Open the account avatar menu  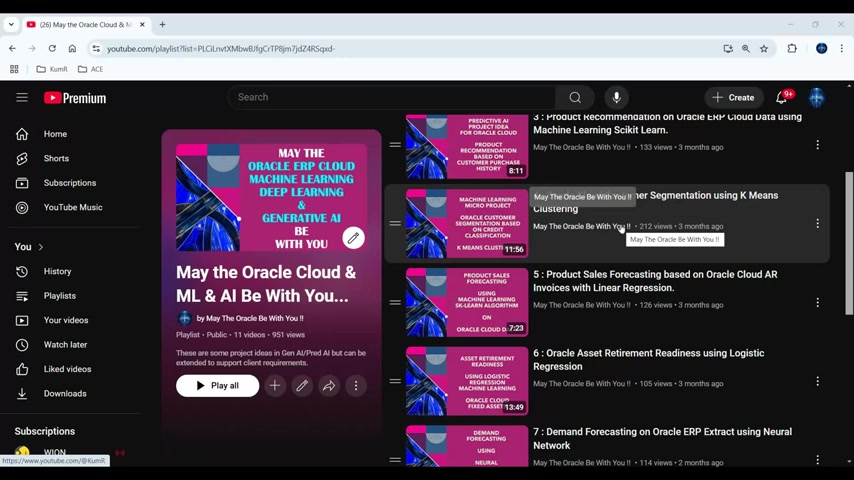(x=816, y=98)
